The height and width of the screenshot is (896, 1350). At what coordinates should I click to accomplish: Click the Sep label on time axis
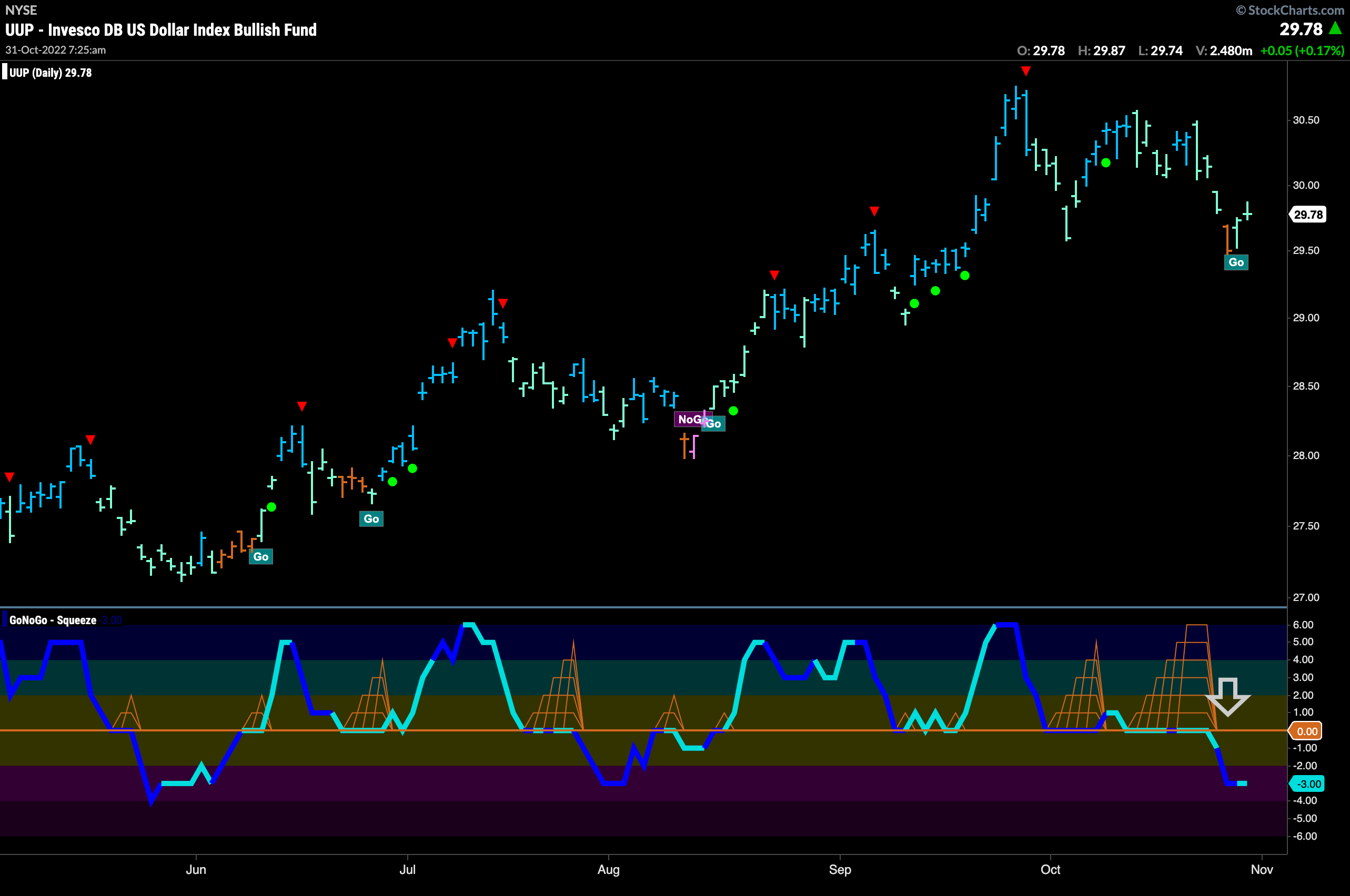840,870
